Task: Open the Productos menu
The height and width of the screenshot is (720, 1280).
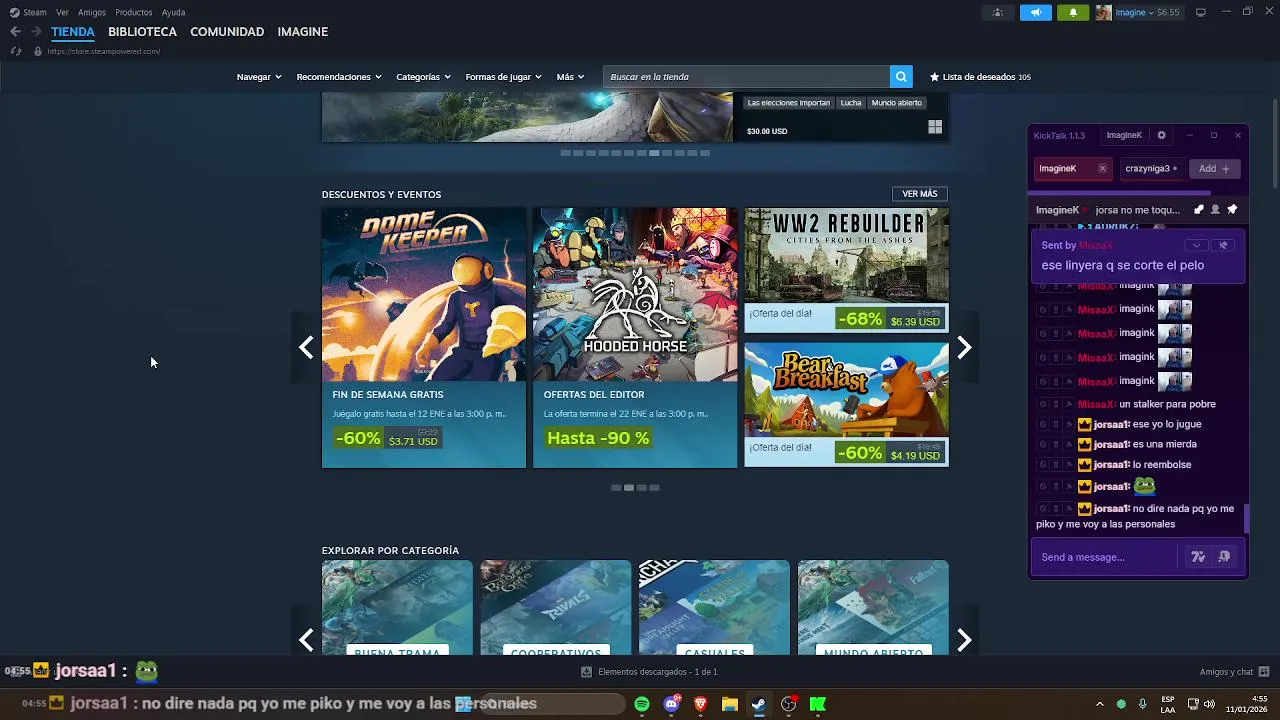Action: click(134, 12)
